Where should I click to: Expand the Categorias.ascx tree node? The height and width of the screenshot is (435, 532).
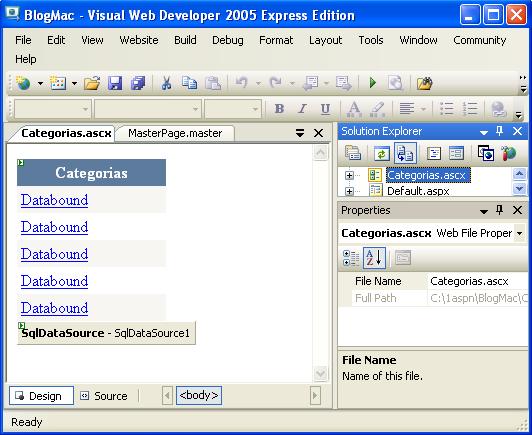pyautogui.click(x=349, y=175)
